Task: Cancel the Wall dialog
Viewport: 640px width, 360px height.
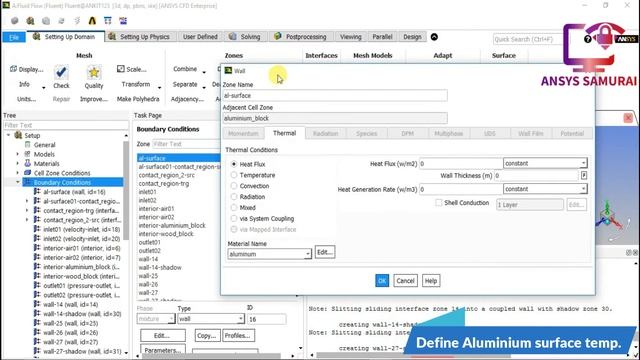Action: [x=405, y=281]
